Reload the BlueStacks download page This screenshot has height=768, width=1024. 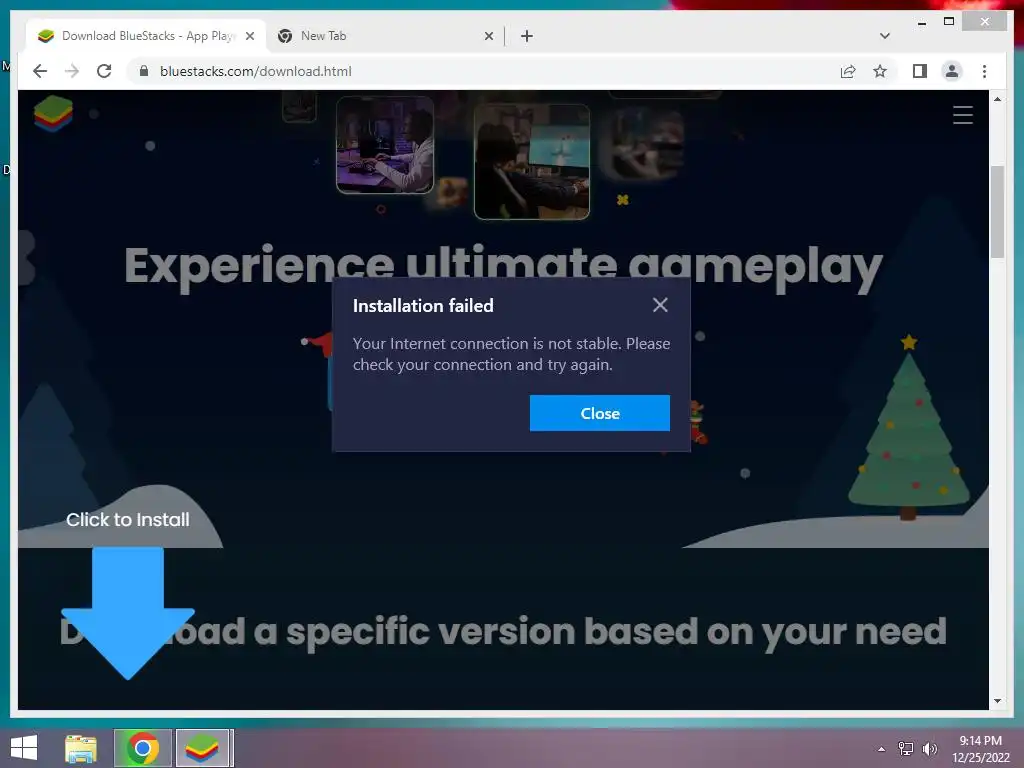pyautogui.click(x=104, y=71)
